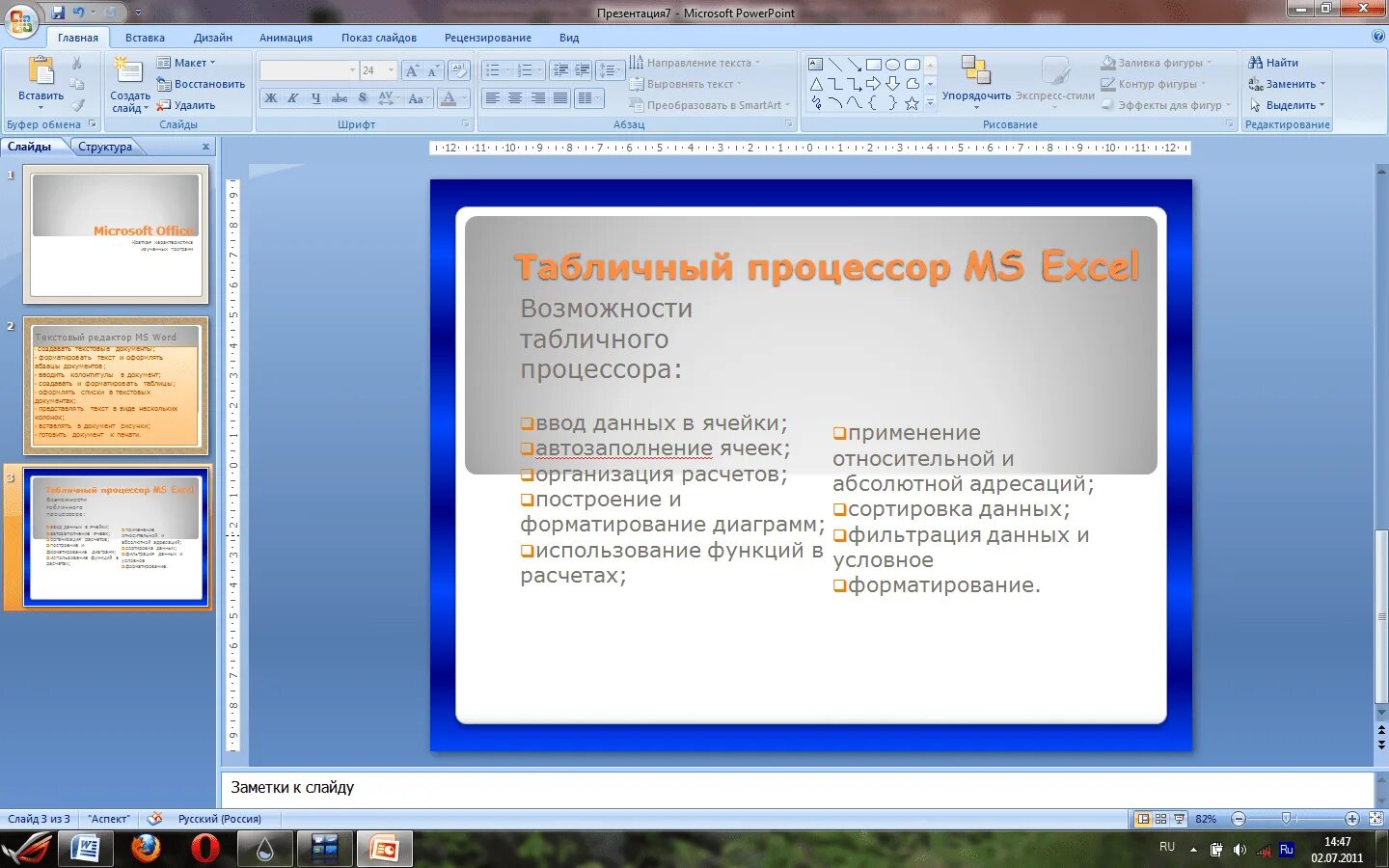Click zoom in plus button
This screenshot has height=868, width=1389.
tap(1352, 819)
